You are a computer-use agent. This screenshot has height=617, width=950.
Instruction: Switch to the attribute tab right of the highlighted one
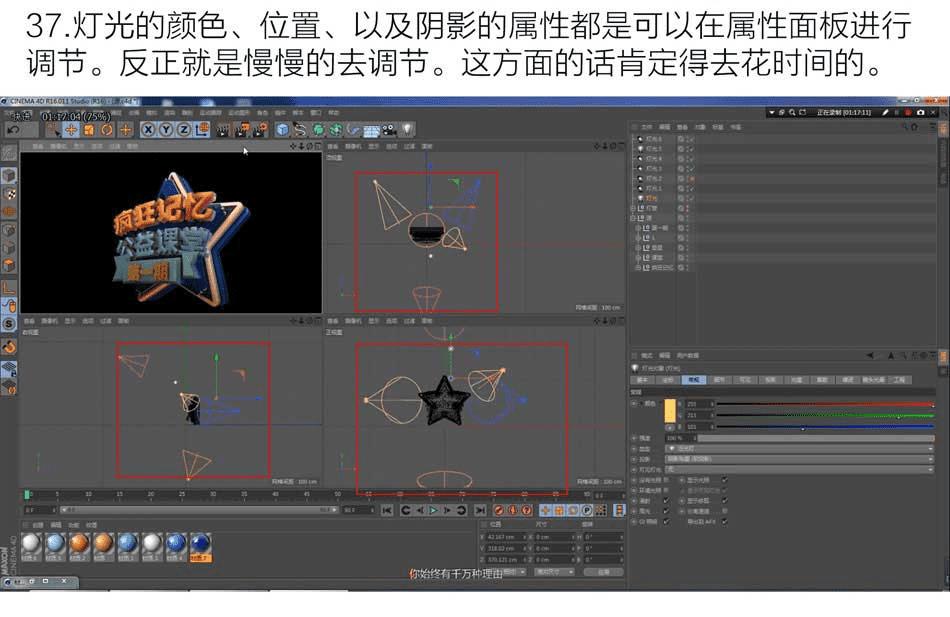[x=719, y=379]
